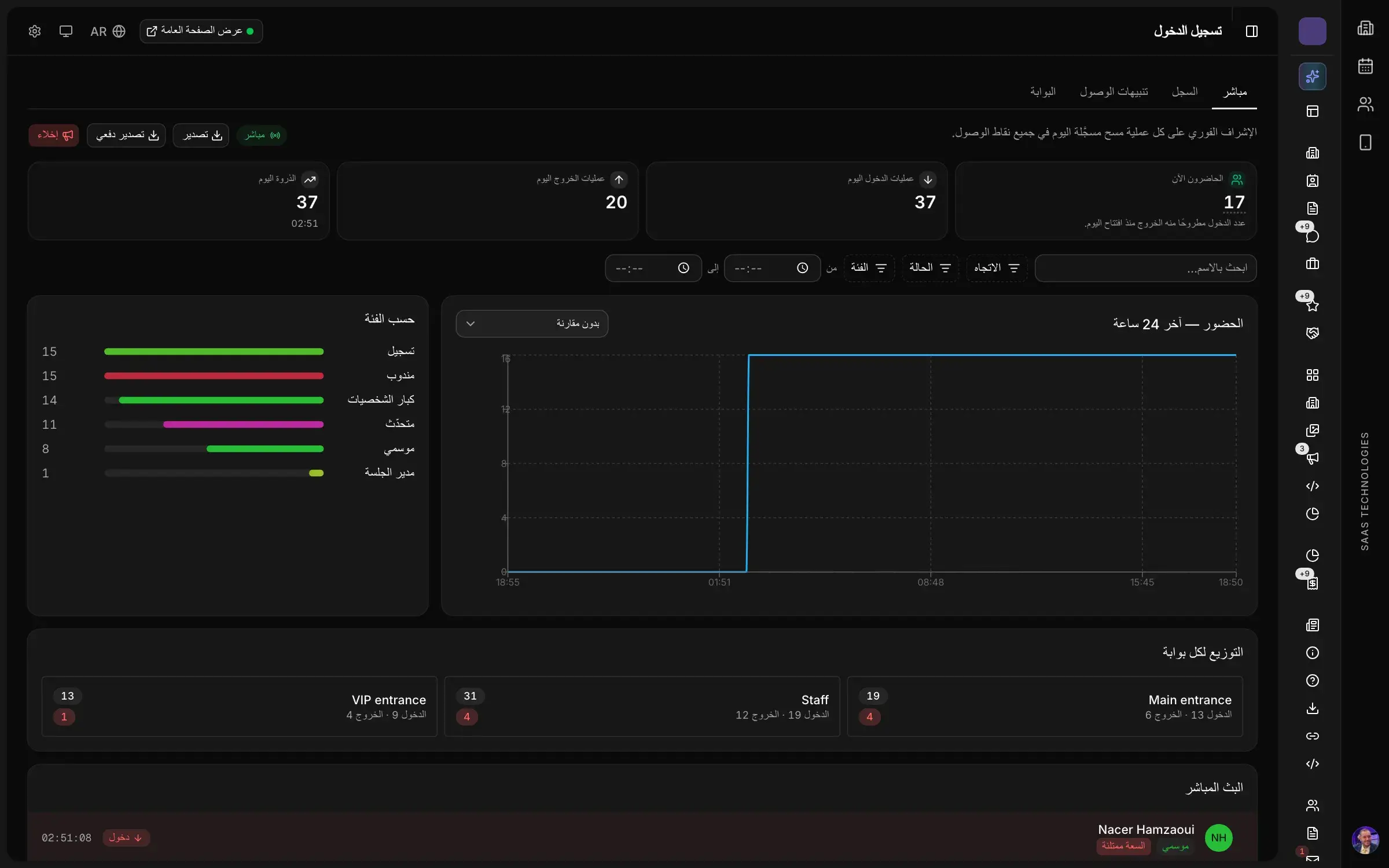Toggle the sidebar panel layout icon
The image size is (1389, 868).
pyautogui.click(x=1251, y=31)
